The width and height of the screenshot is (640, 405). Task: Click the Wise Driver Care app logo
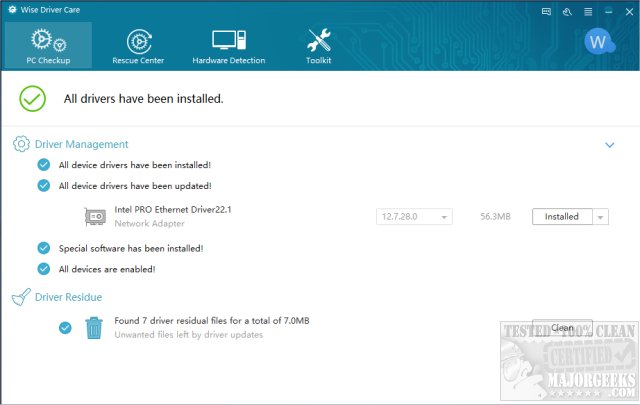(12, 10)
